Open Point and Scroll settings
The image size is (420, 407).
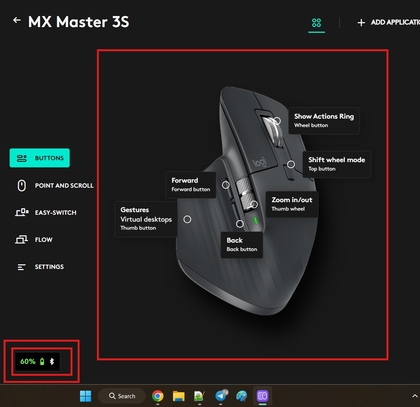pos(55,186)
